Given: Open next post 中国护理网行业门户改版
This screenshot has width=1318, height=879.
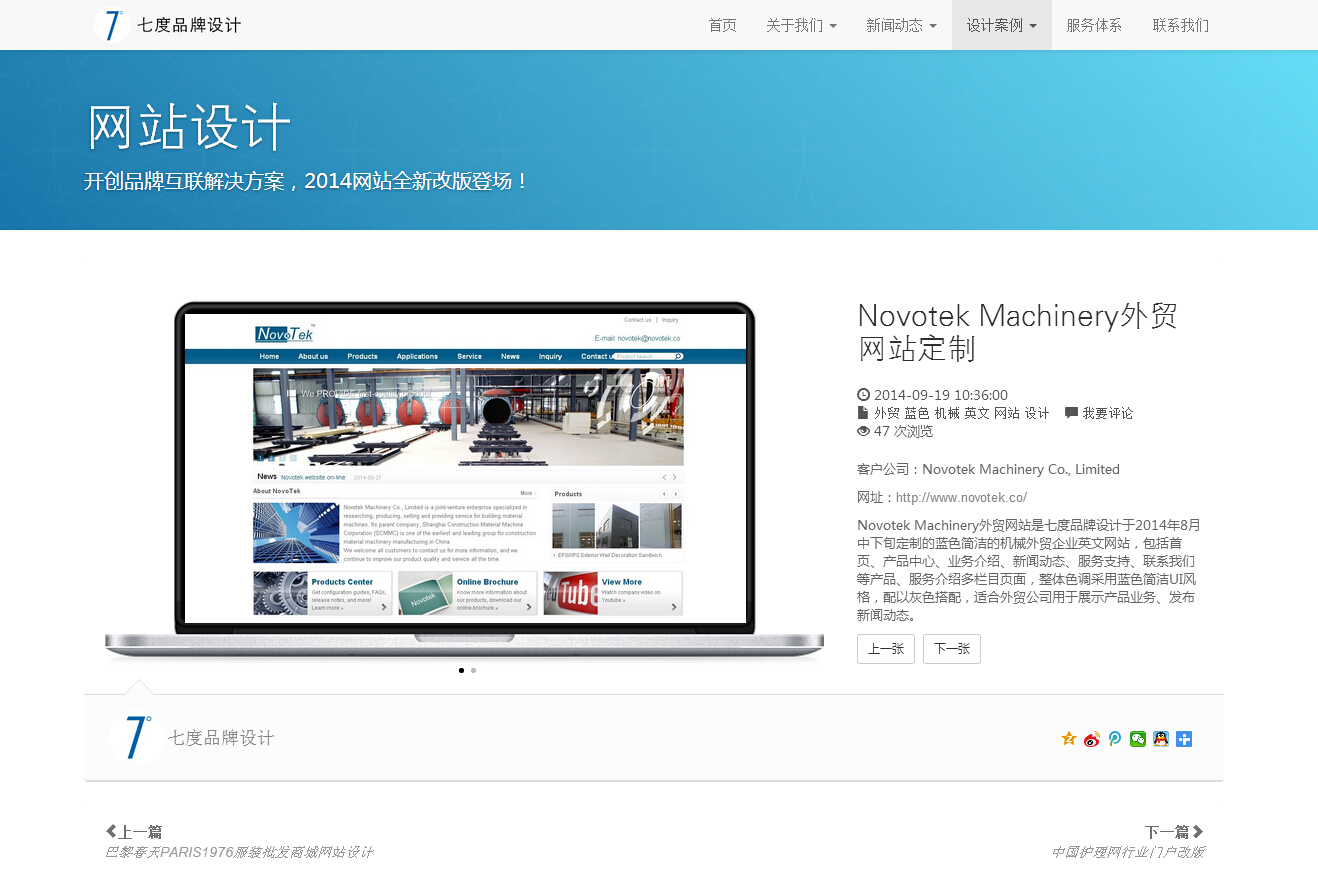Looking at the screenshot, I should (x=1128, y=852).
